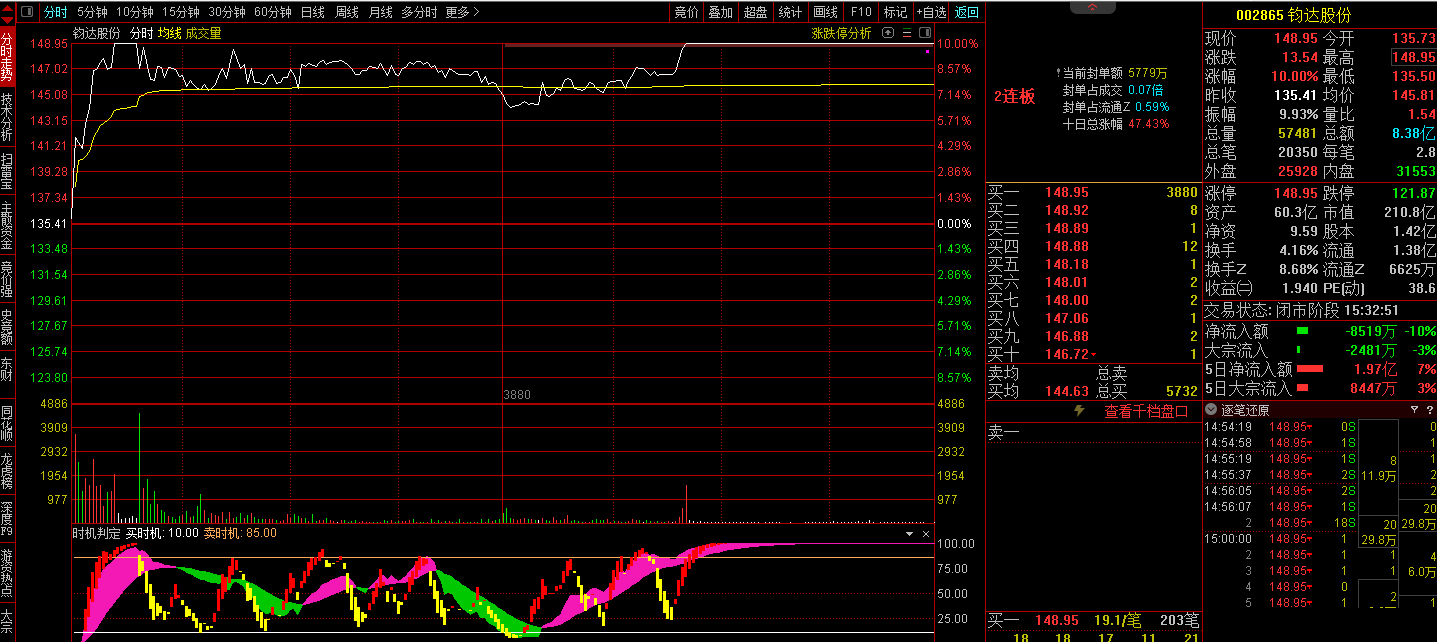Click the pop-out arrow icon next to 涨跌停分析

tap(887, 33)
